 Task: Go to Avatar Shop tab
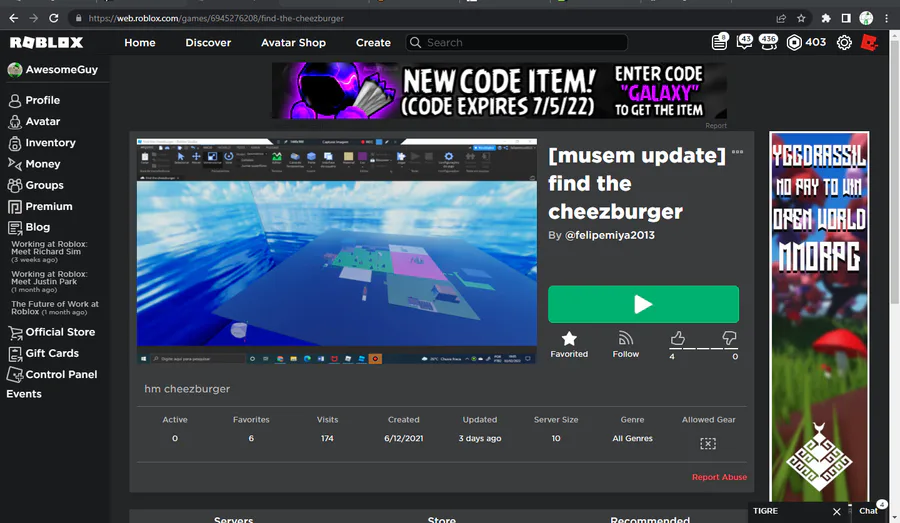pyautogui.click(x=293, y=42)
